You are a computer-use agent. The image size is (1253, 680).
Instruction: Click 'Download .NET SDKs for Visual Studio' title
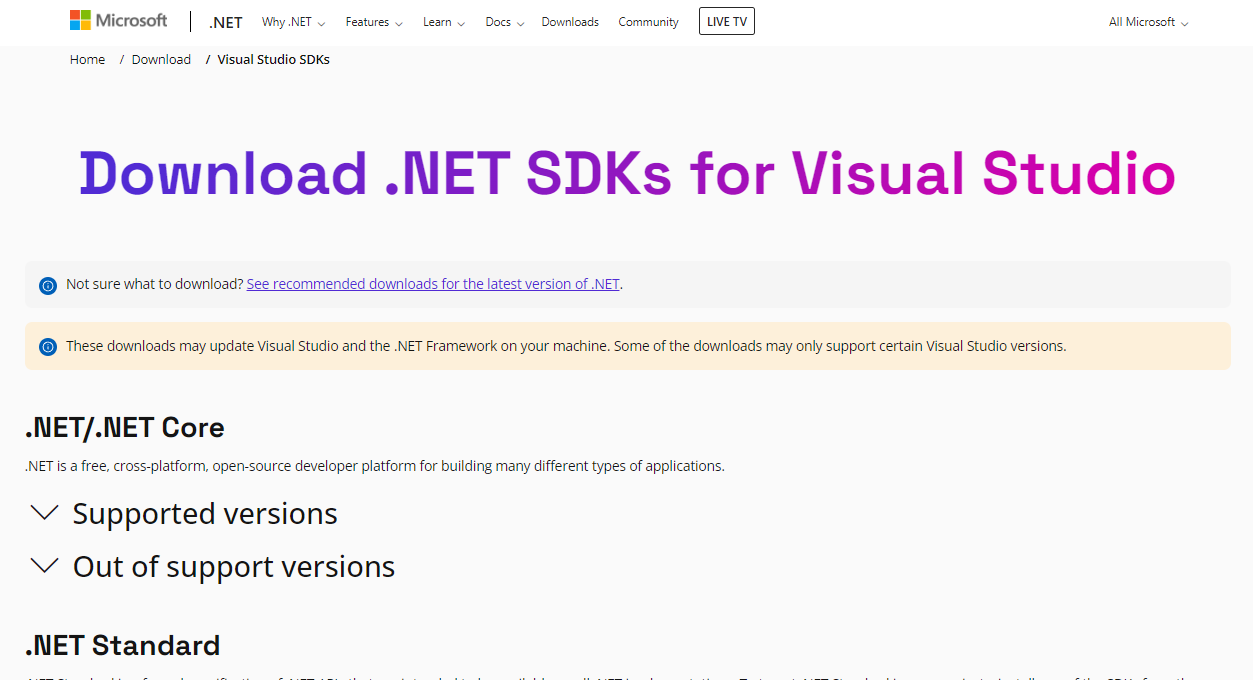click(627, 173)
